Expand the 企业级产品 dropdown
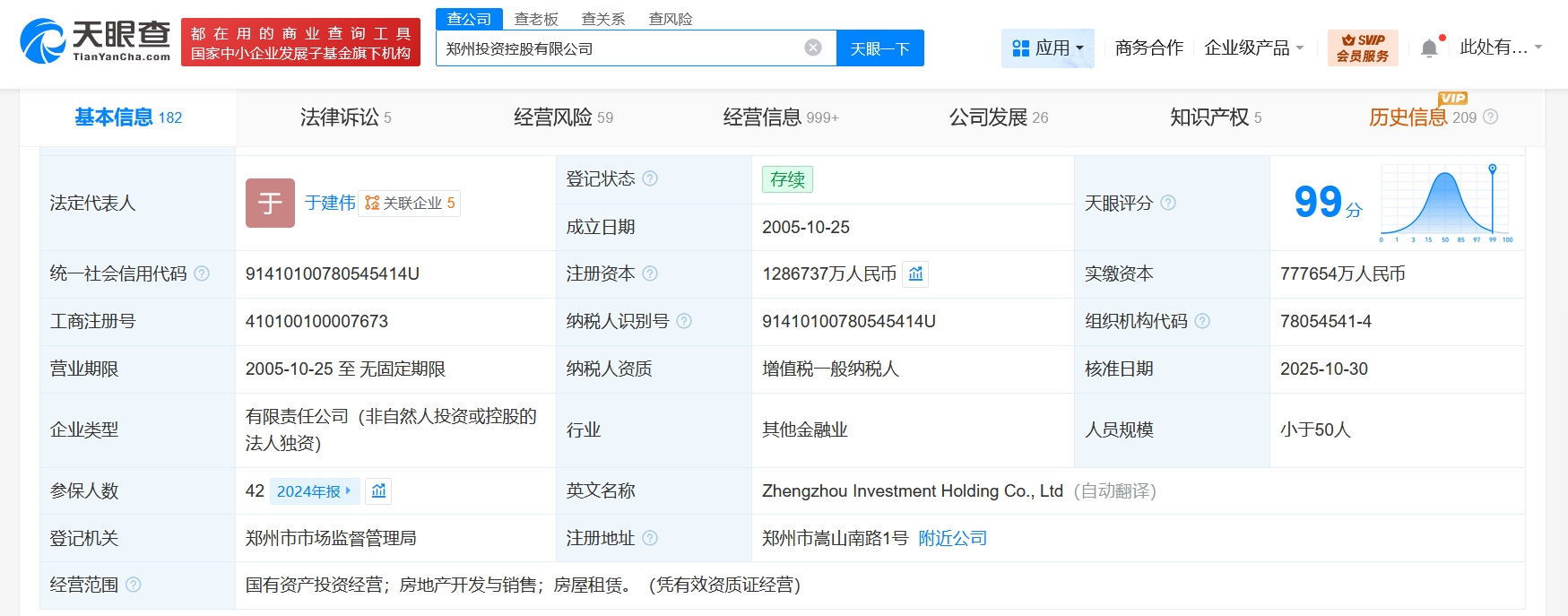The height and width of the screenshot is (616, 1568). [1252, 48]
